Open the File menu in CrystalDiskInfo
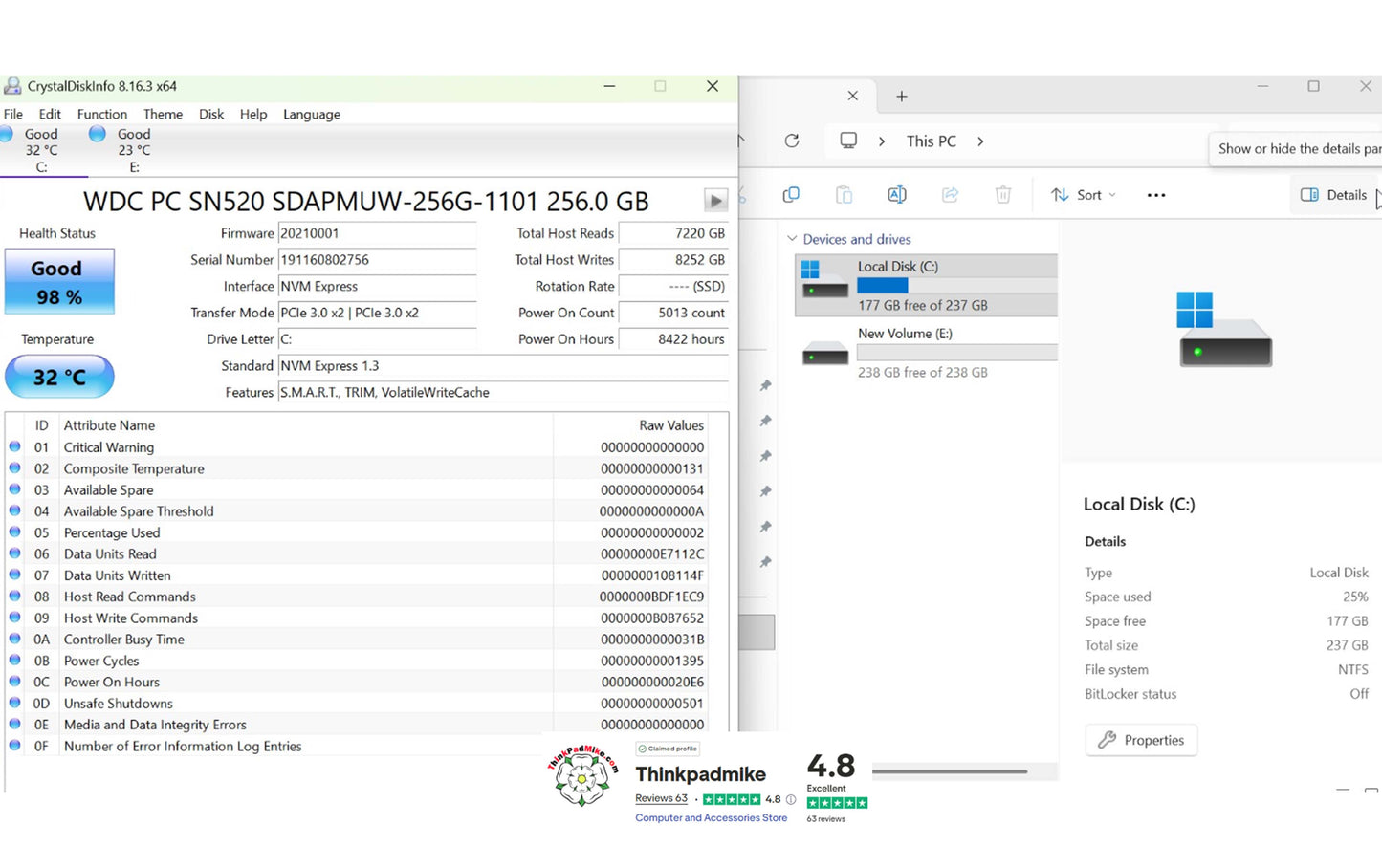Viewport: 1382px width, 868px height. [13, 114]
